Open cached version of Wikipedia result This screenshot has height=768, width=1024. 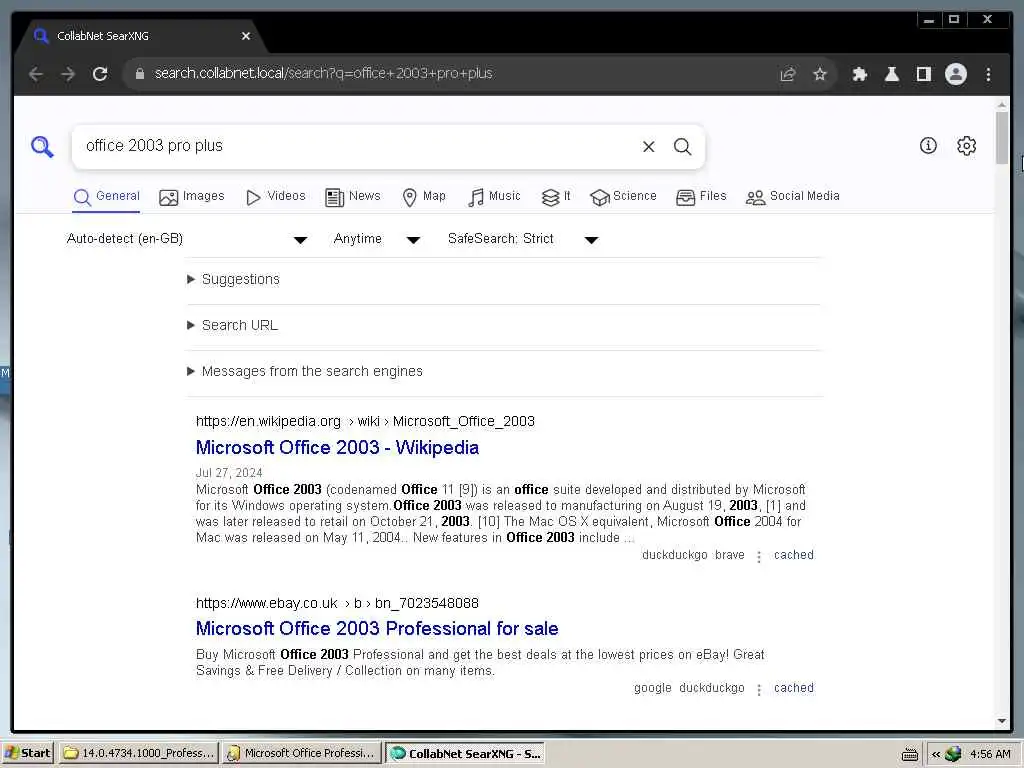coord(793,555)
